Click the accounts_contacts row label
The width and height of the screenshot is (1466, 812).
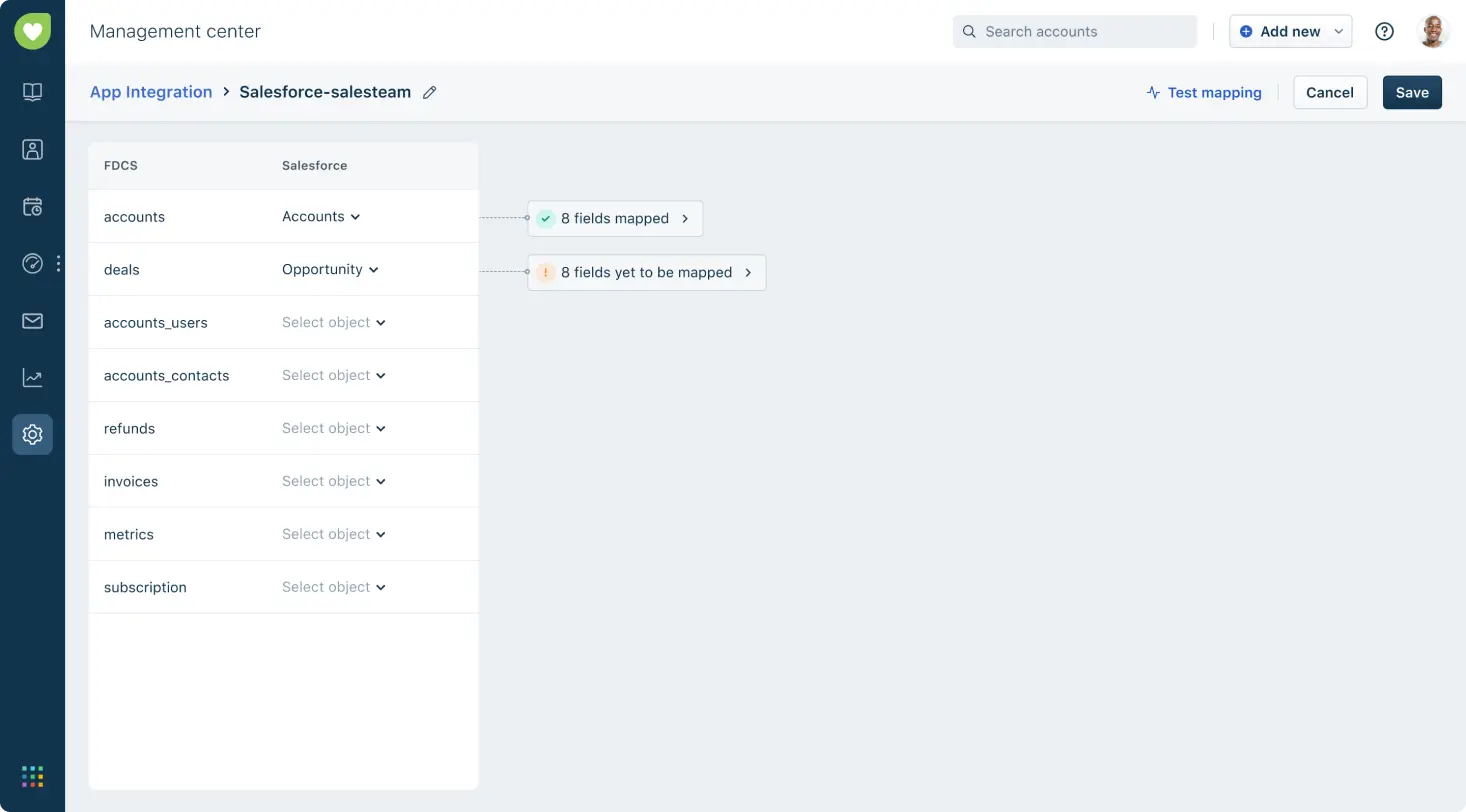tap(167, 375)
